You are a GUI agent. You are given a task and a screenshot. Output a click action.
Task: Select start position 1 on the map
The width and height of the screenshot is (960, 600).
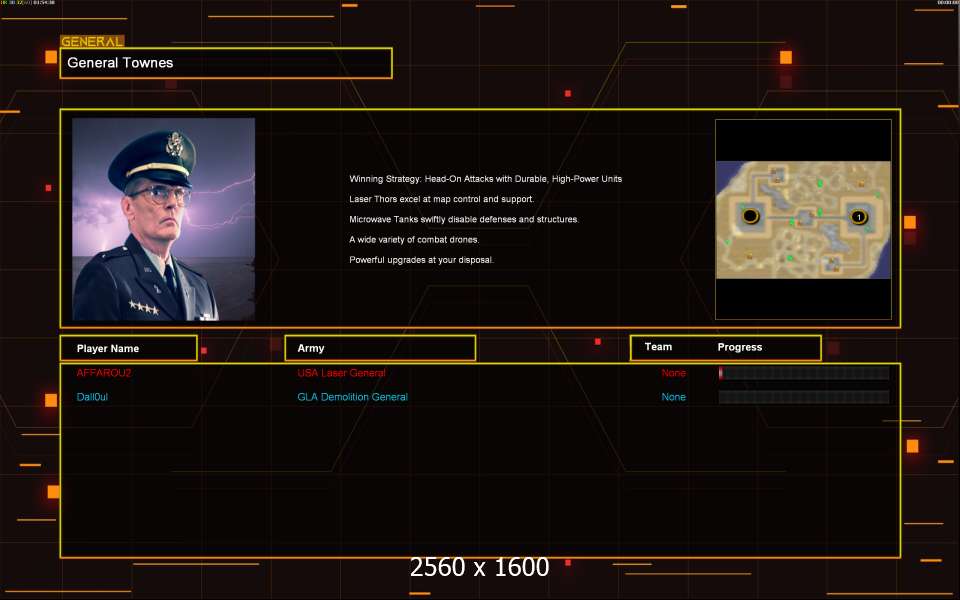pos(858,217)
